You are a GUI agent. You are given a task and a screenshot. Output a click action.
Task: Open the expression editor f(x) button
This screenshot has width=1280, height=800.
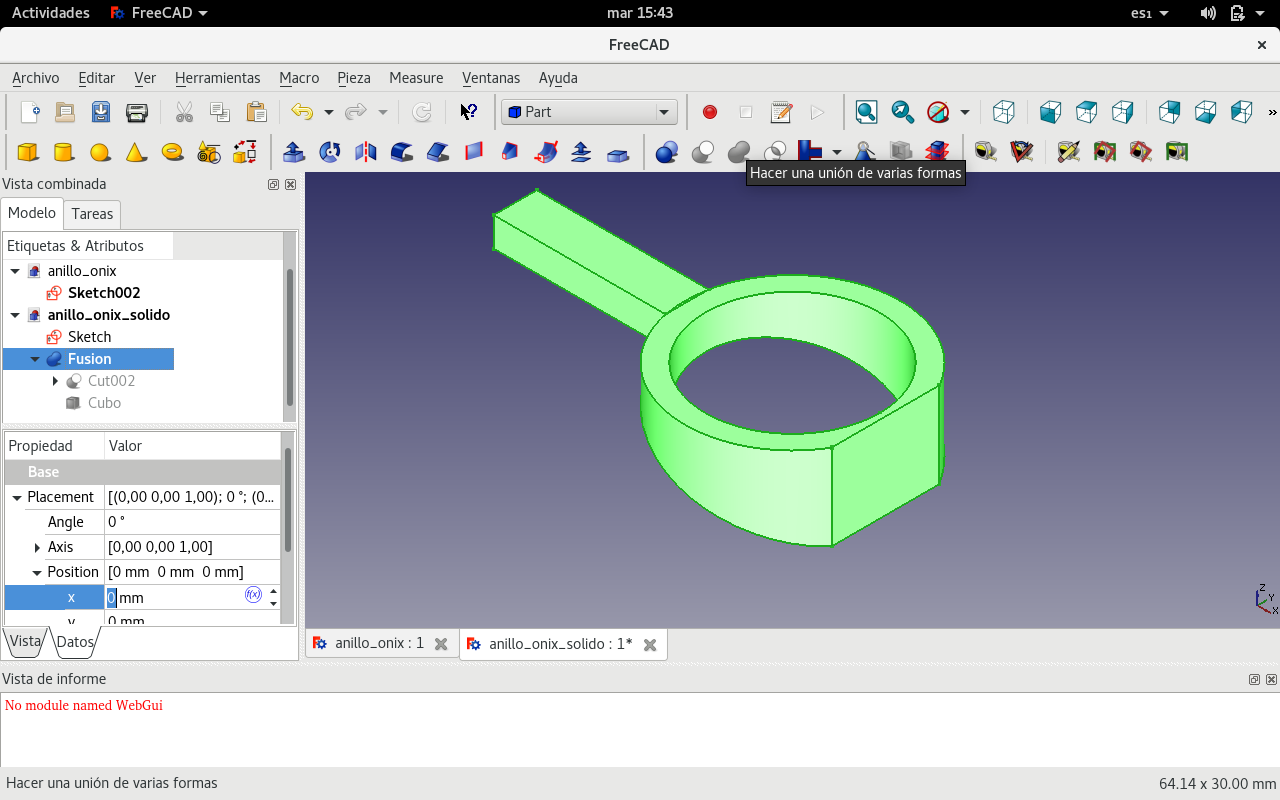click(x=253, y=595)
